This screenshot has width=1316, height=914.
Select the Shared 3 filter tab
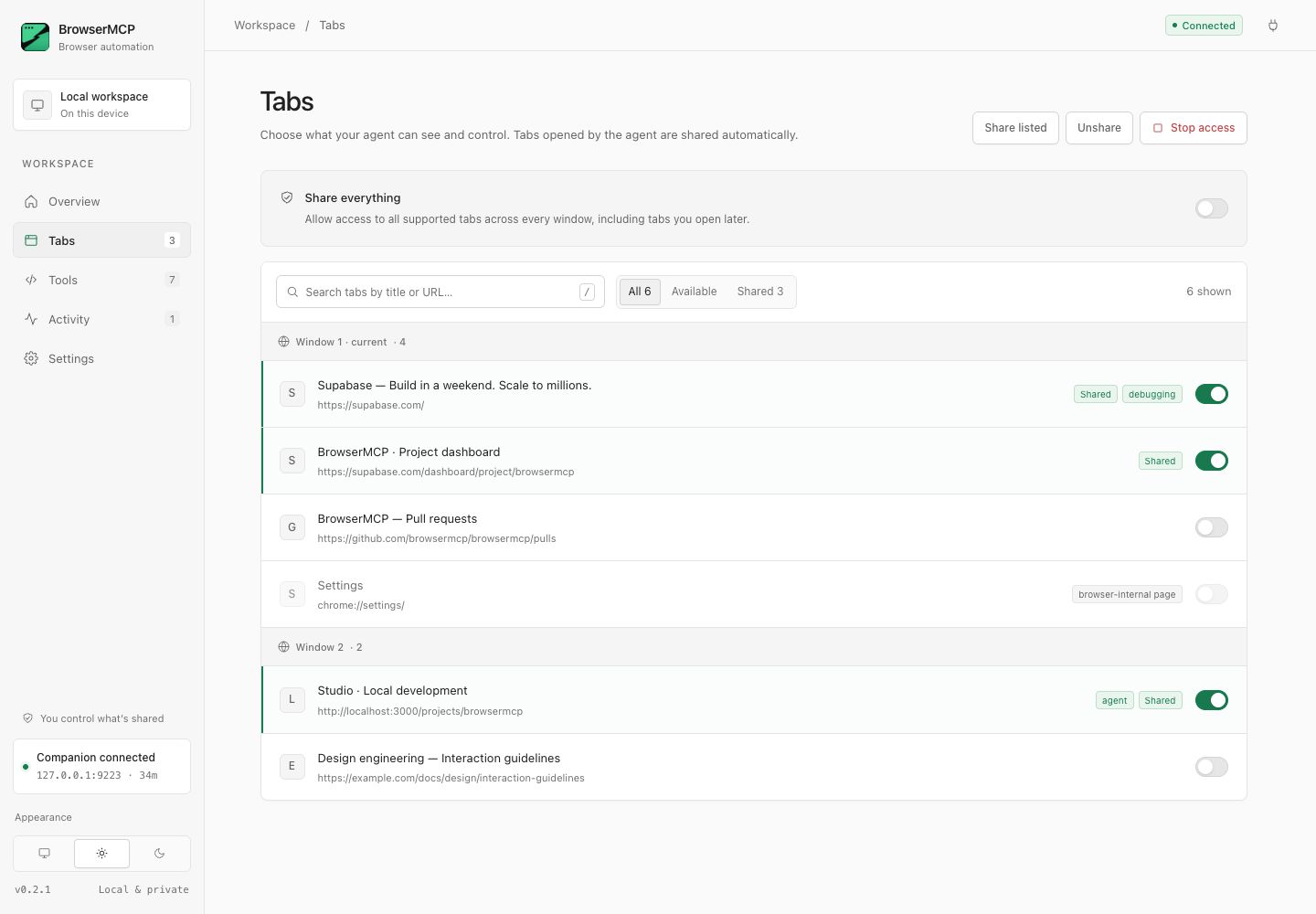pos(760,292)
